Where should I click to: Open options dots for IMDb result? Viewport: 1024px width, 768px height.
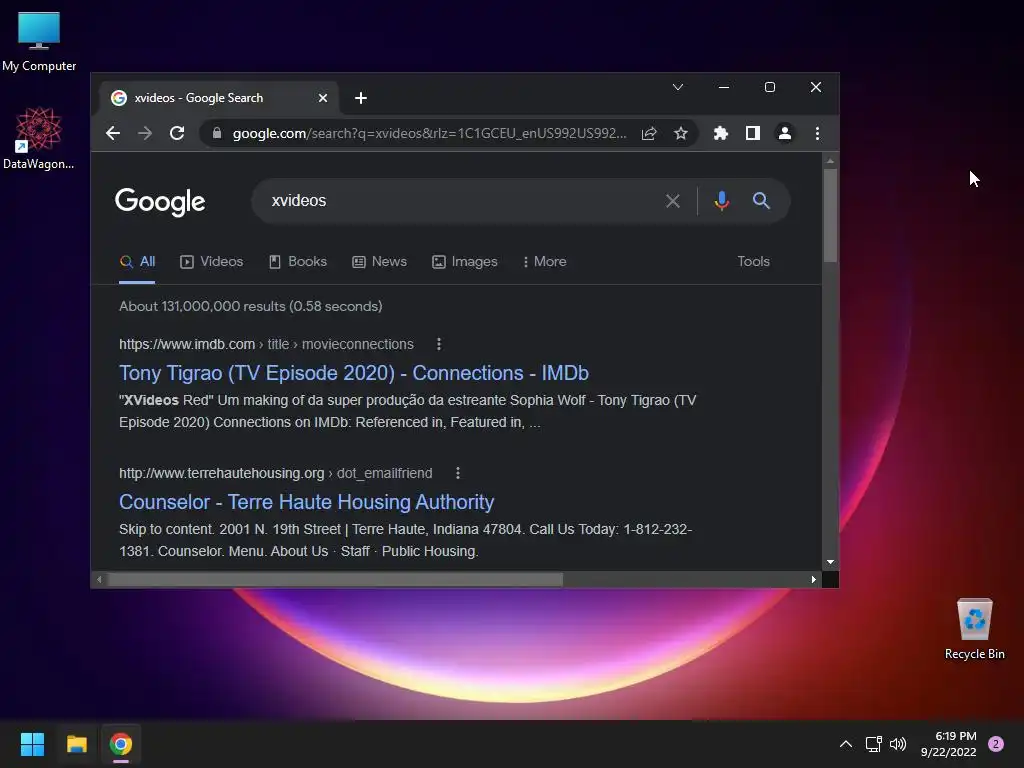[439, 344]
